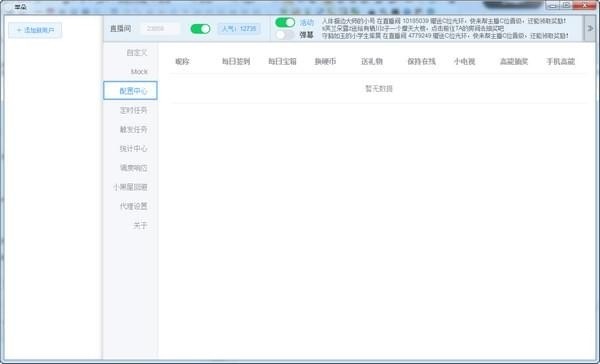Toggle the green switch beside the 直播间 field

(x=200, y=29)
